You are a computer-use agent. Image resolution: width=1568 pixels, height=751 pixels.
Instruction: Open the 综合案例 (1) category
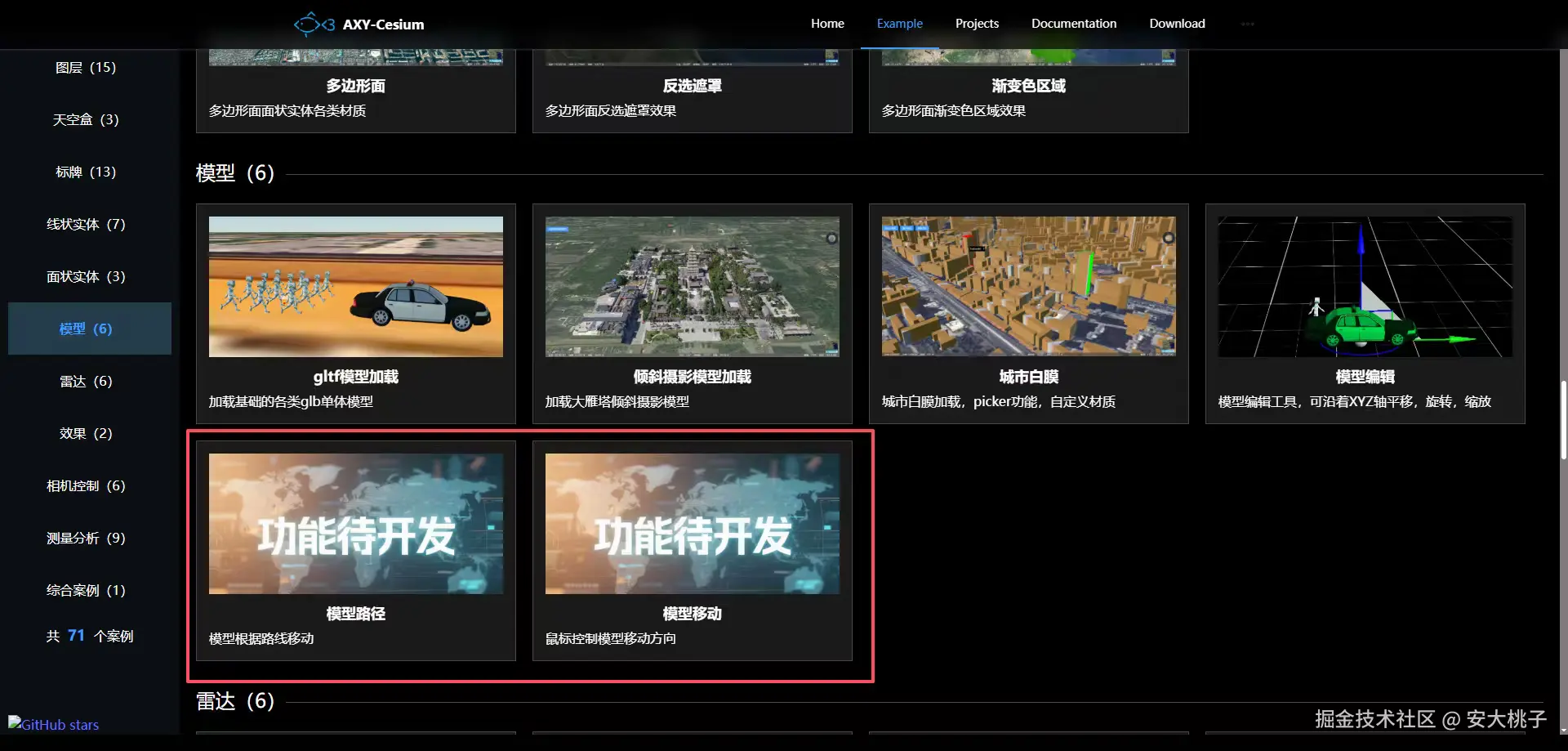86,590
